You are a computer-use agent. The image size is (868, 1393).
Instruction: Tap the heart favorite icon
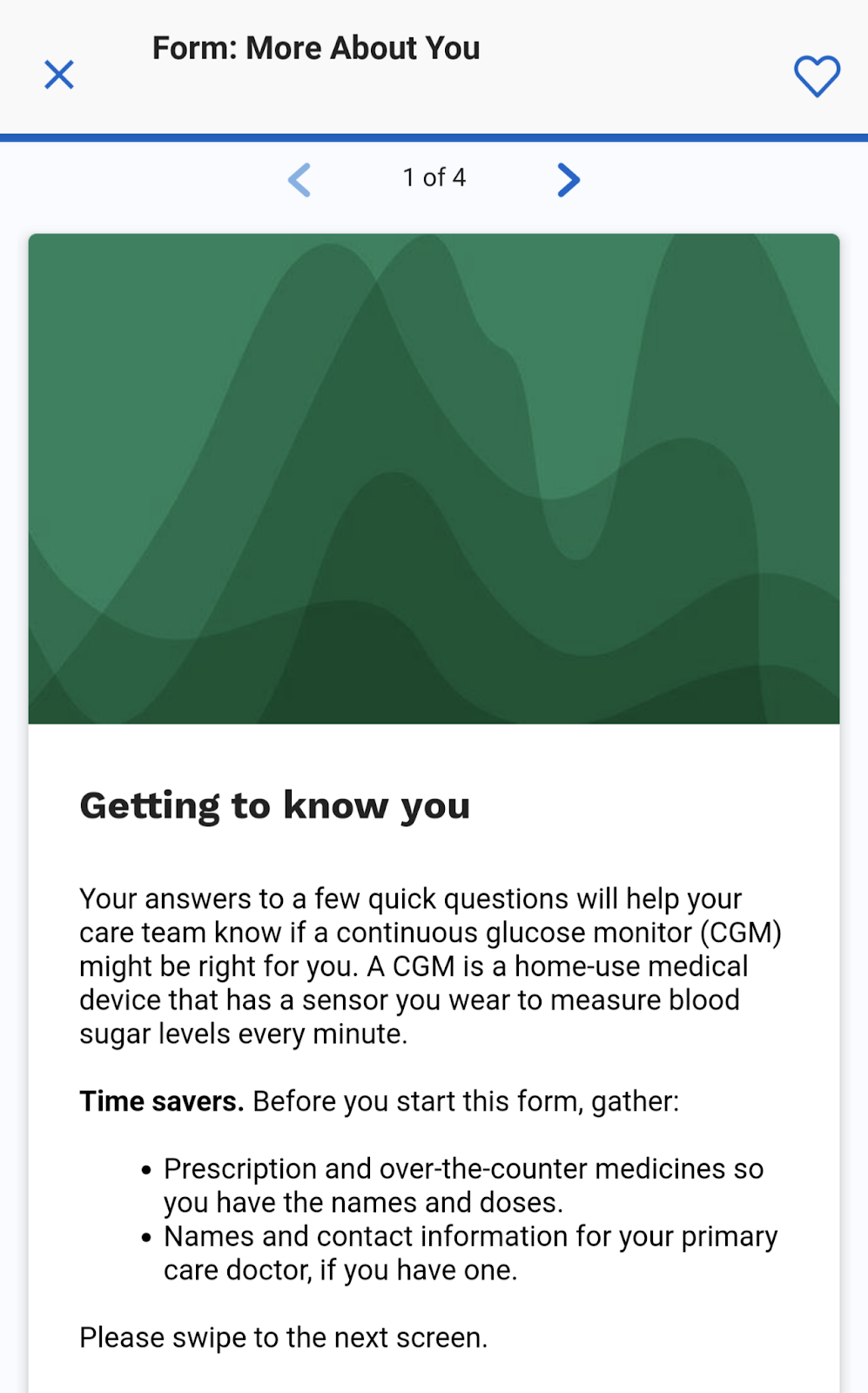coord(817,76)
